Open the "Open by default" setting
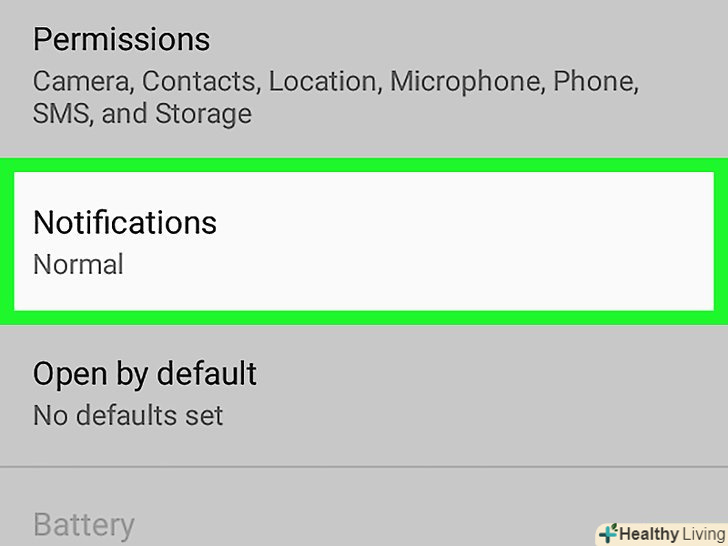Viewport: 728px width, 546px height. tap(145, 374)
